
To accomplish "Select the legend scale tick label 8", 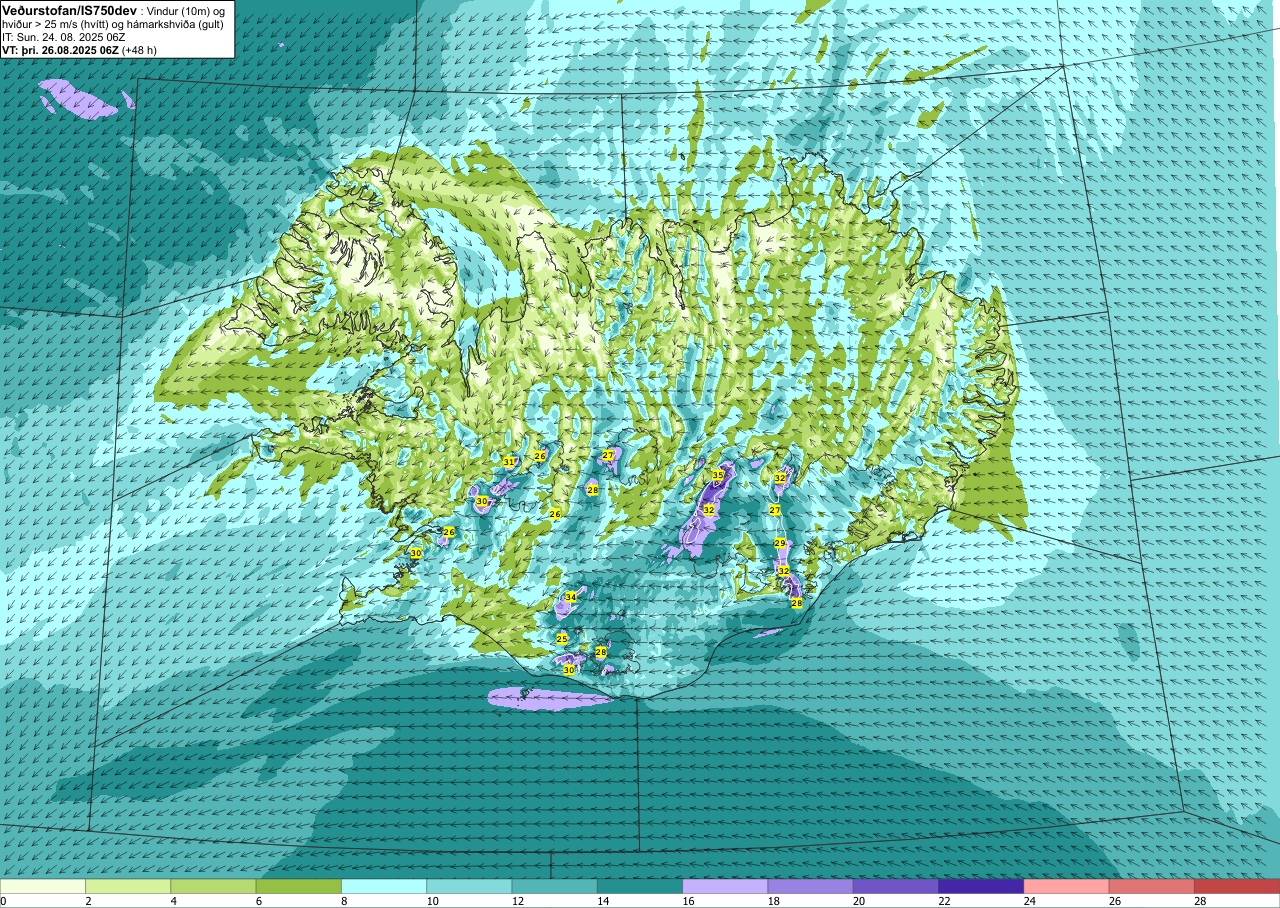I will click(342, 901).
